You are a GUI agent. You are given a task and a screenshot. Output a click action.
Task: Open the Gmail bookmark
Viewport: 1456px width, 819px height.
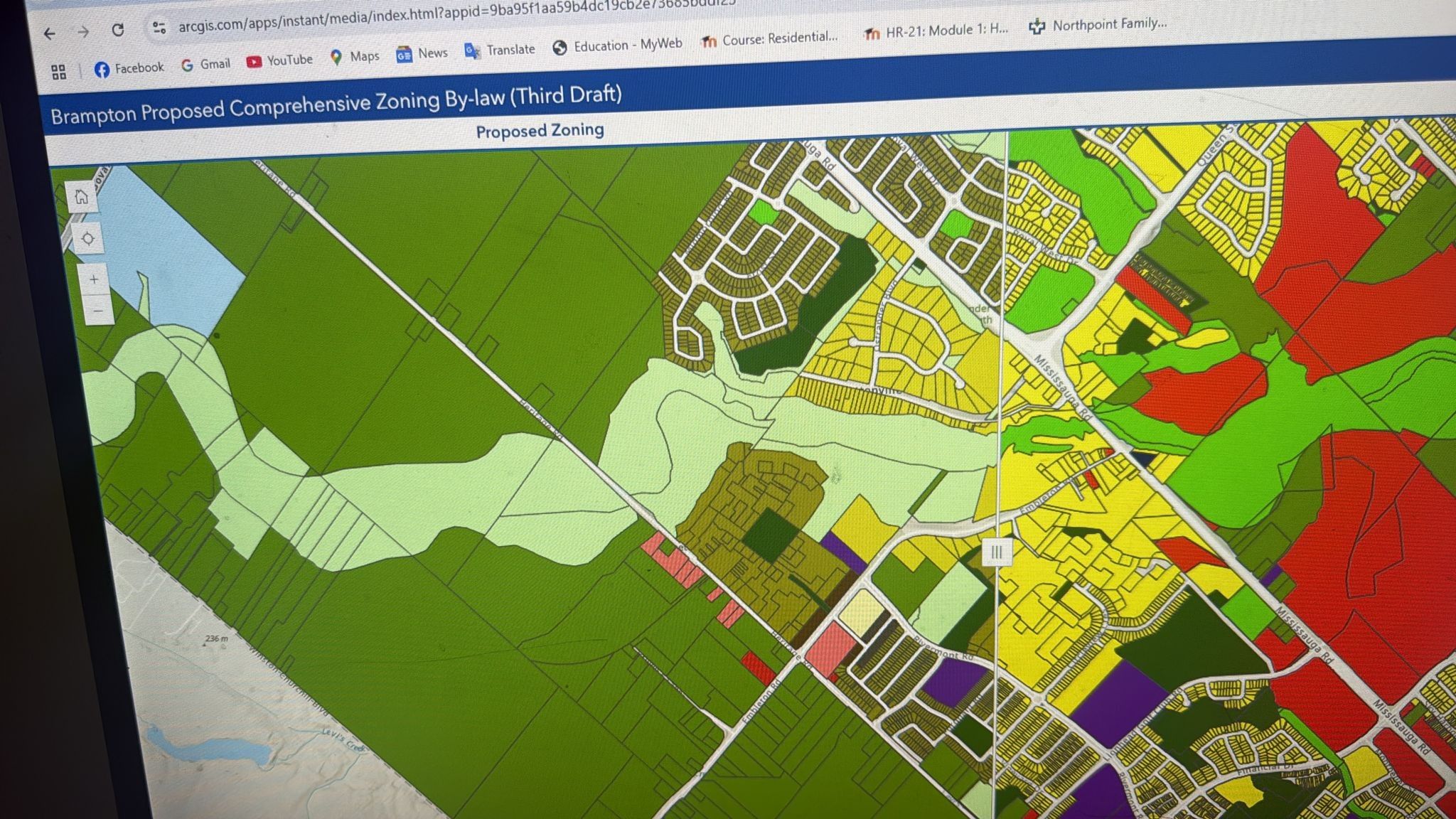click(x=206, y=65)
